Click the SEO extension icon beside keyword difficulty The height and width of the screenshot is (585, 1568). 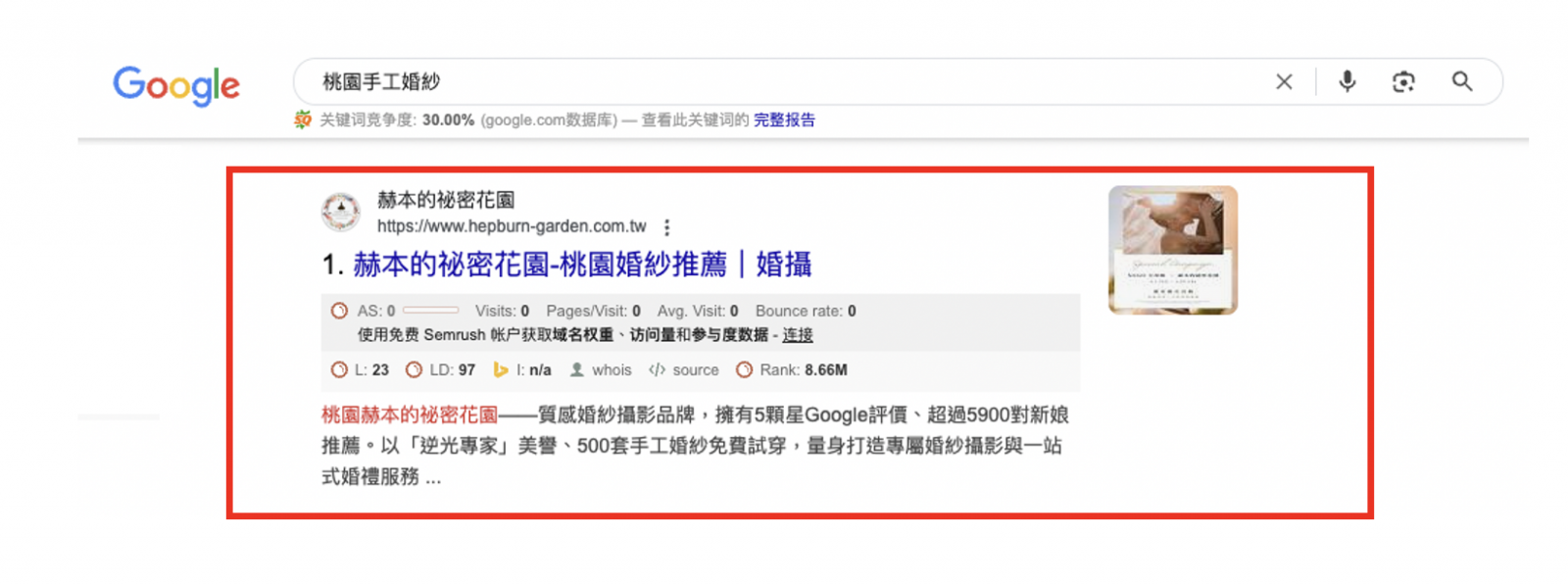click(303, 120)
